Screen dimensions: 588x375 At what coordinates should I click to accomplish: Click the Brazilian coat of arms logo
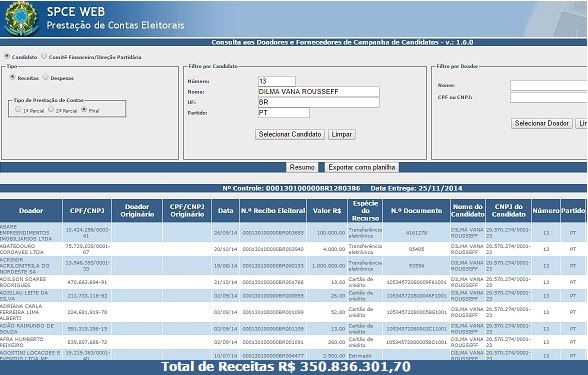tap(21, 18)
